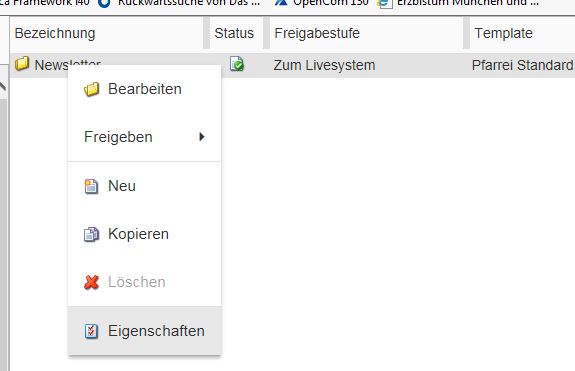575x371 pixels.
Task: Click the Newsletter folder icon
Action: (x=22, y=64)
